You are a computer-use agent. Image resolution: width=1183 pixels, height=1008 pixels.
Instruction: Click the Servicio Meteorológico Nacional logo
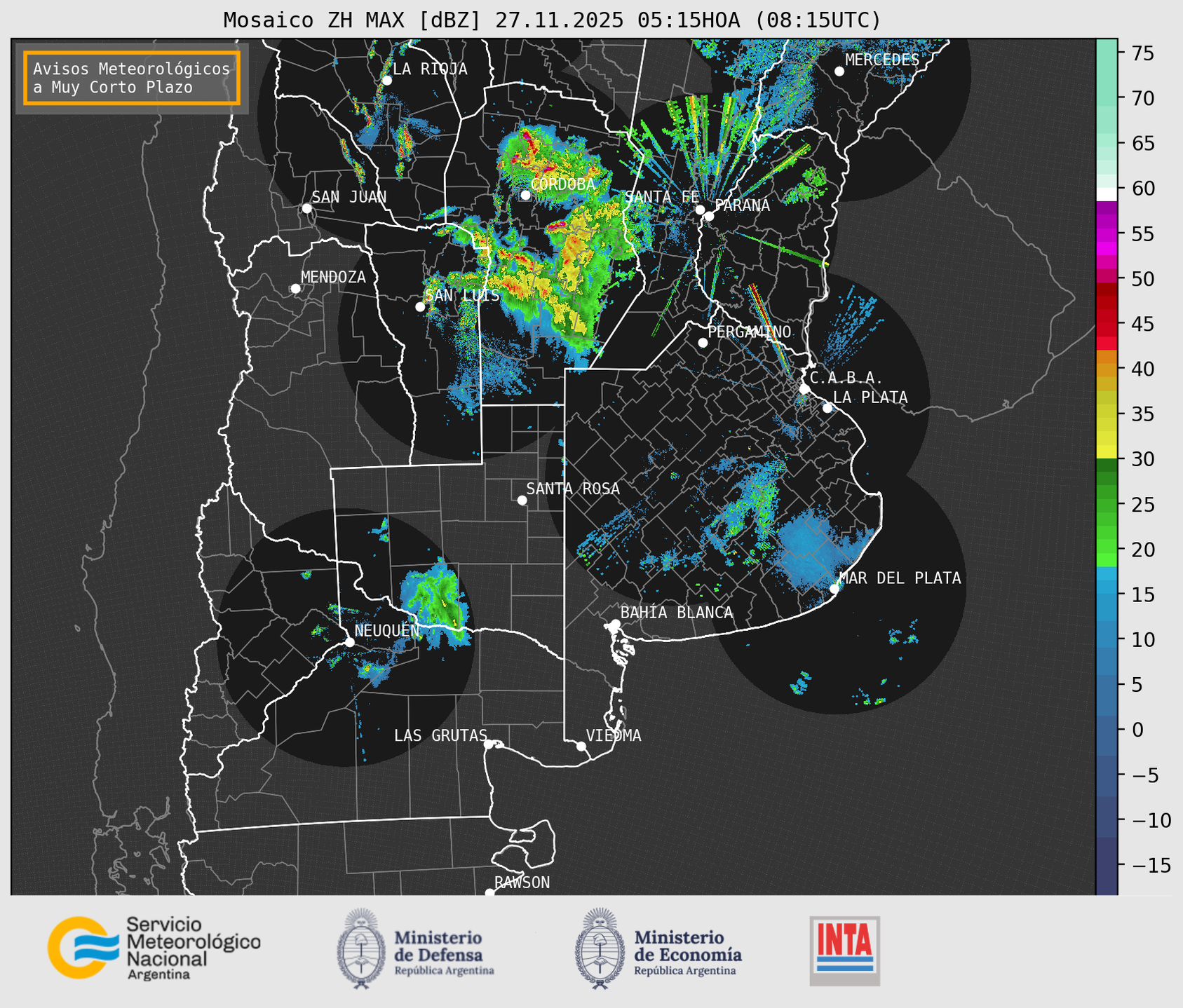pyautogui.click(x=154, y=948)
